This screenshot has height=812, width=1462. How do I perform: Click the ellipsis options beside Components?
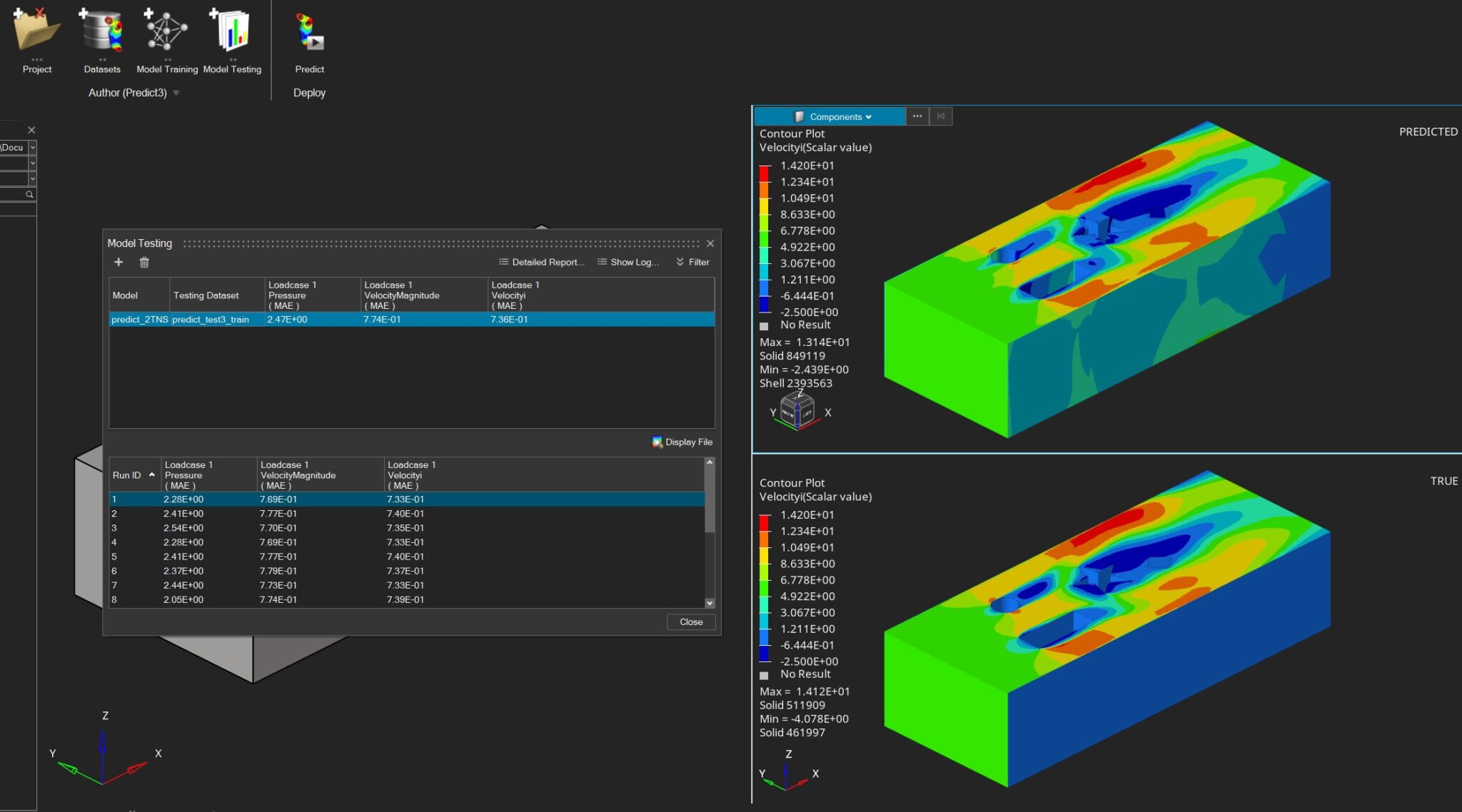click(917, 116)
